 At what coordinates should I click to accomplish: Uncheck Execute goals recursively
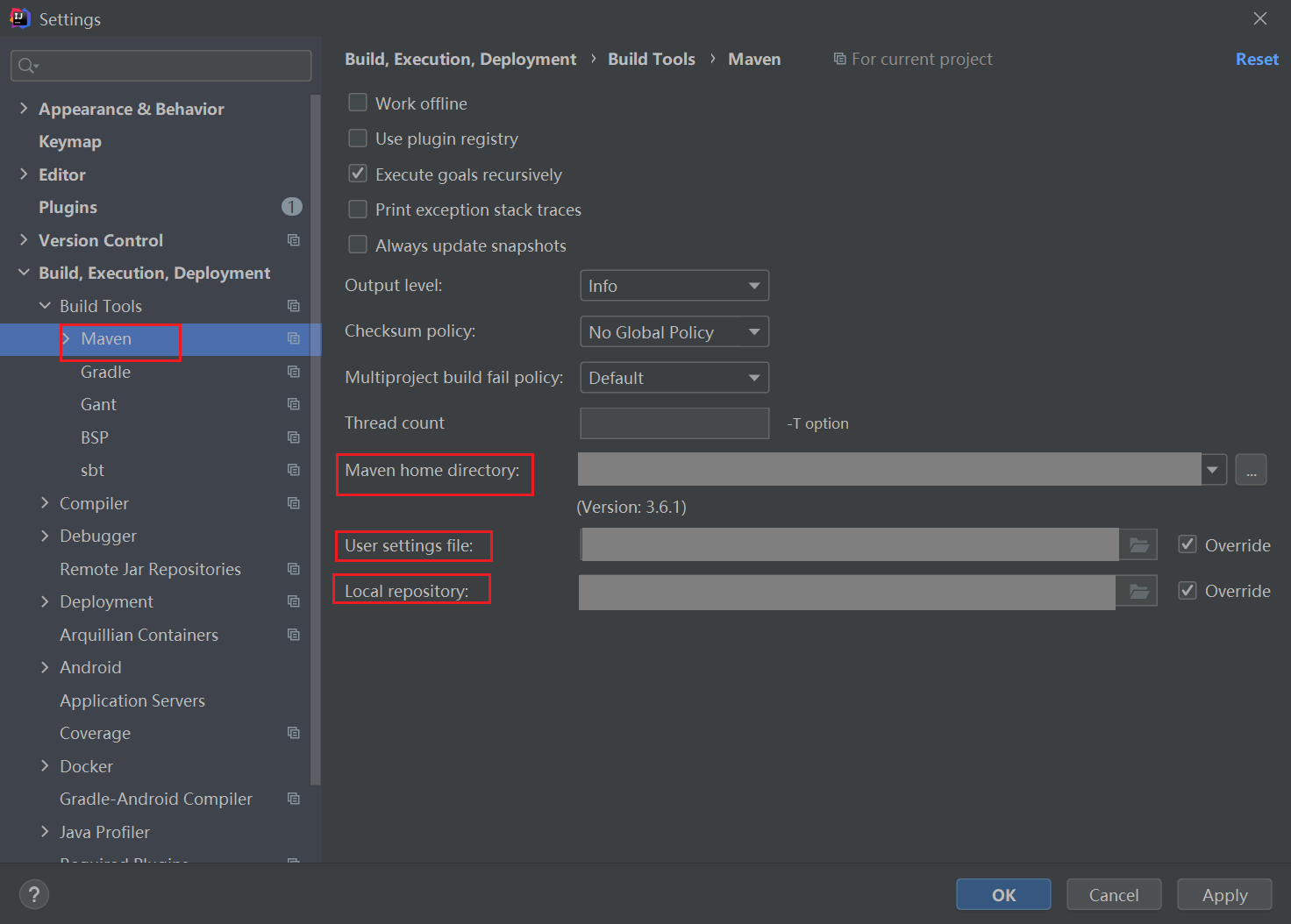[x=358, y=174]
